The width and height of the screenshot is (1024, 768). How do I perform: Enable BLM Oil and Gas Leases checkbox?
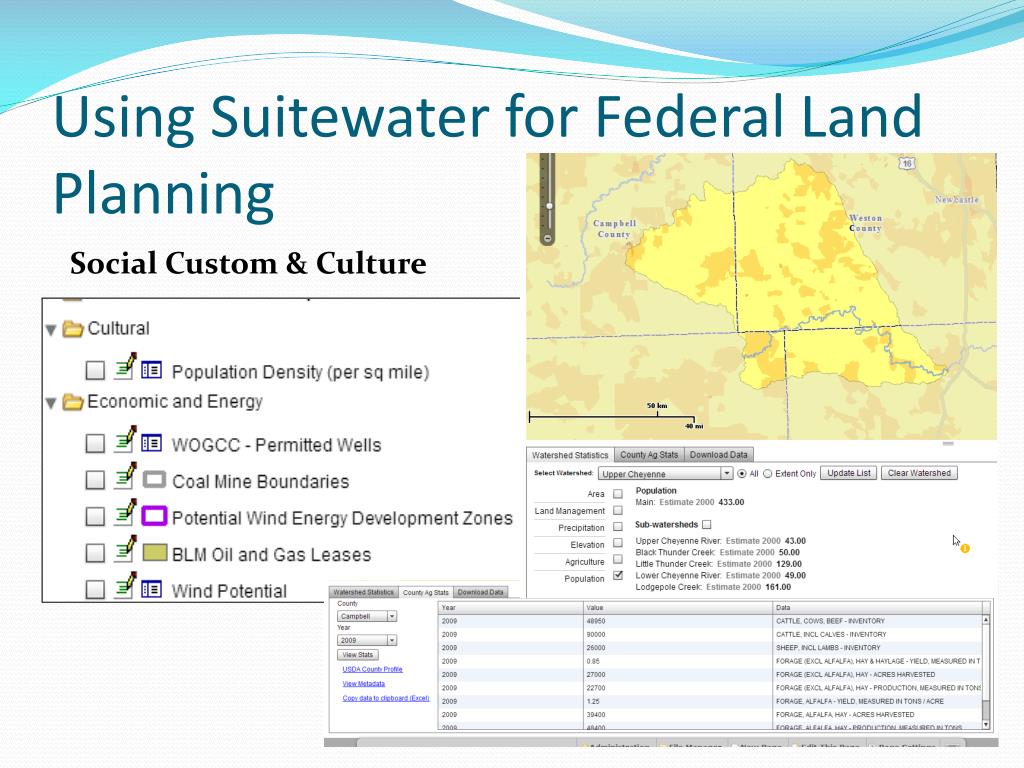click(95, 554)
